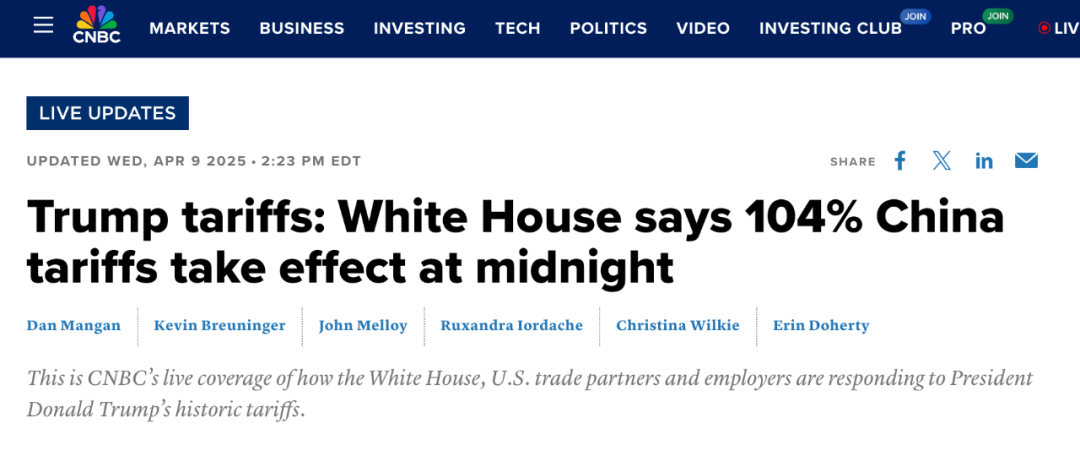Select Politics in the navigation bar
Viewport: 1080px width, 456px height.
tap(608, 28)
